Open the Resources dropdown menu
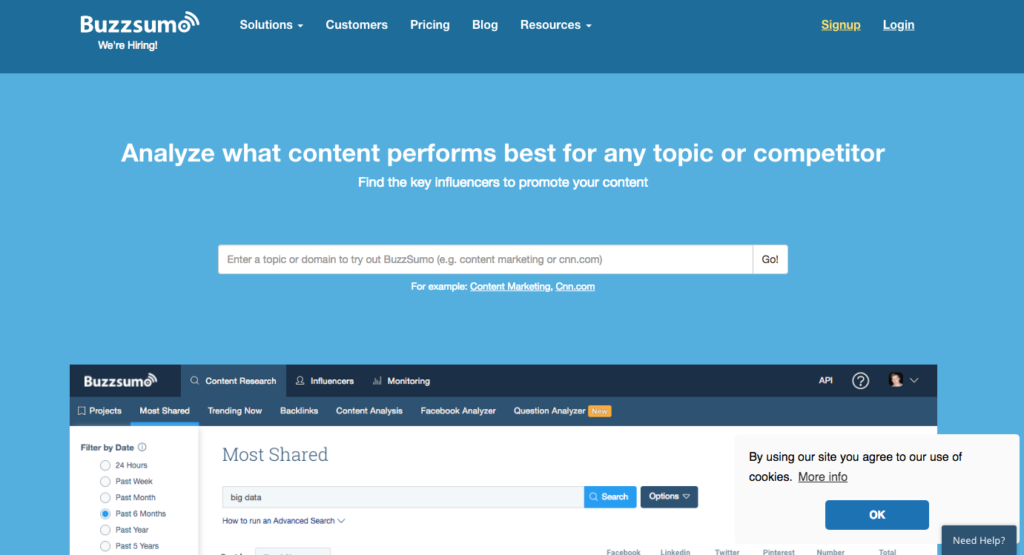 [x=556, y=25]
